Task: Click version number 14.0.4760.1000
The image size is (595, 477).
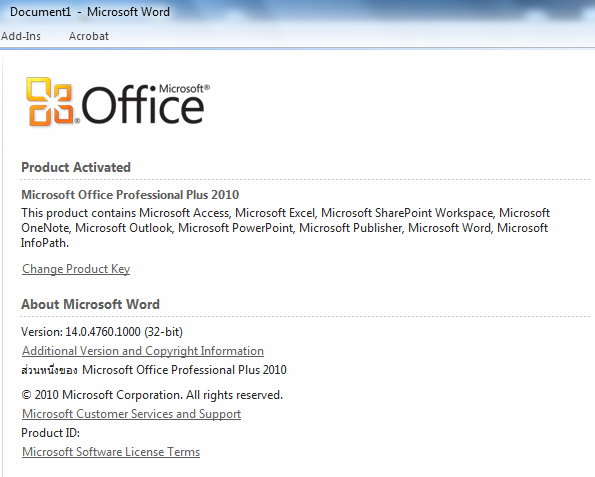Action: click(x=103, y=332)
